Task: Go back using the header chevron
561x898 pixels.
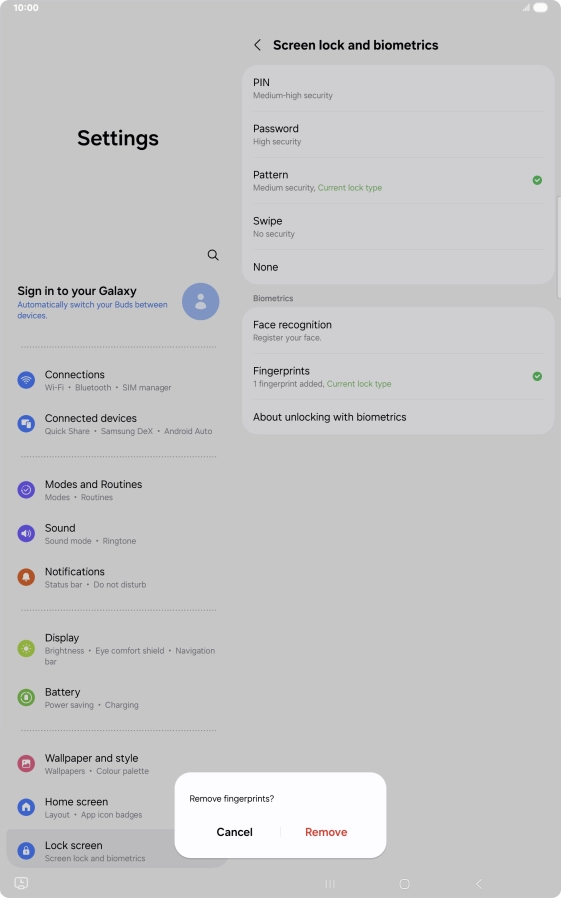Action: coord(258,45)
